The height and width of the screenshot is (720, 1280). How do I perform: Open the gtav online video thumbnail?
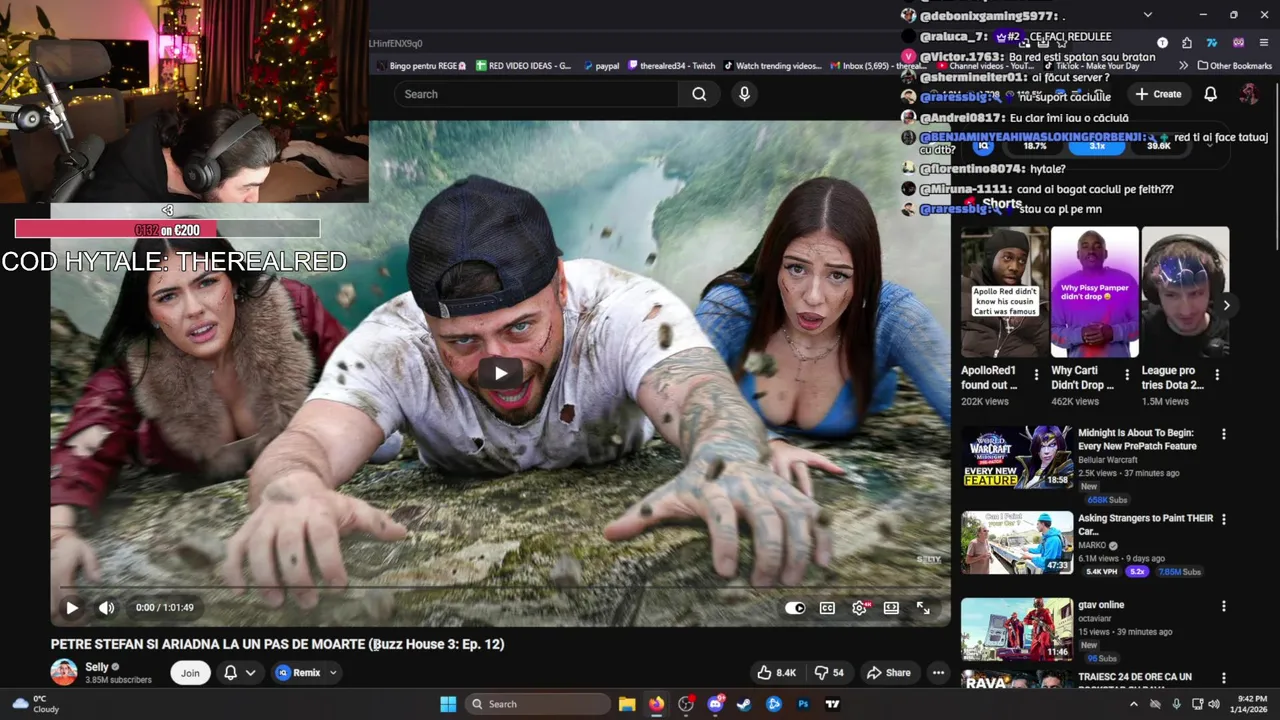pos(1017,629)
